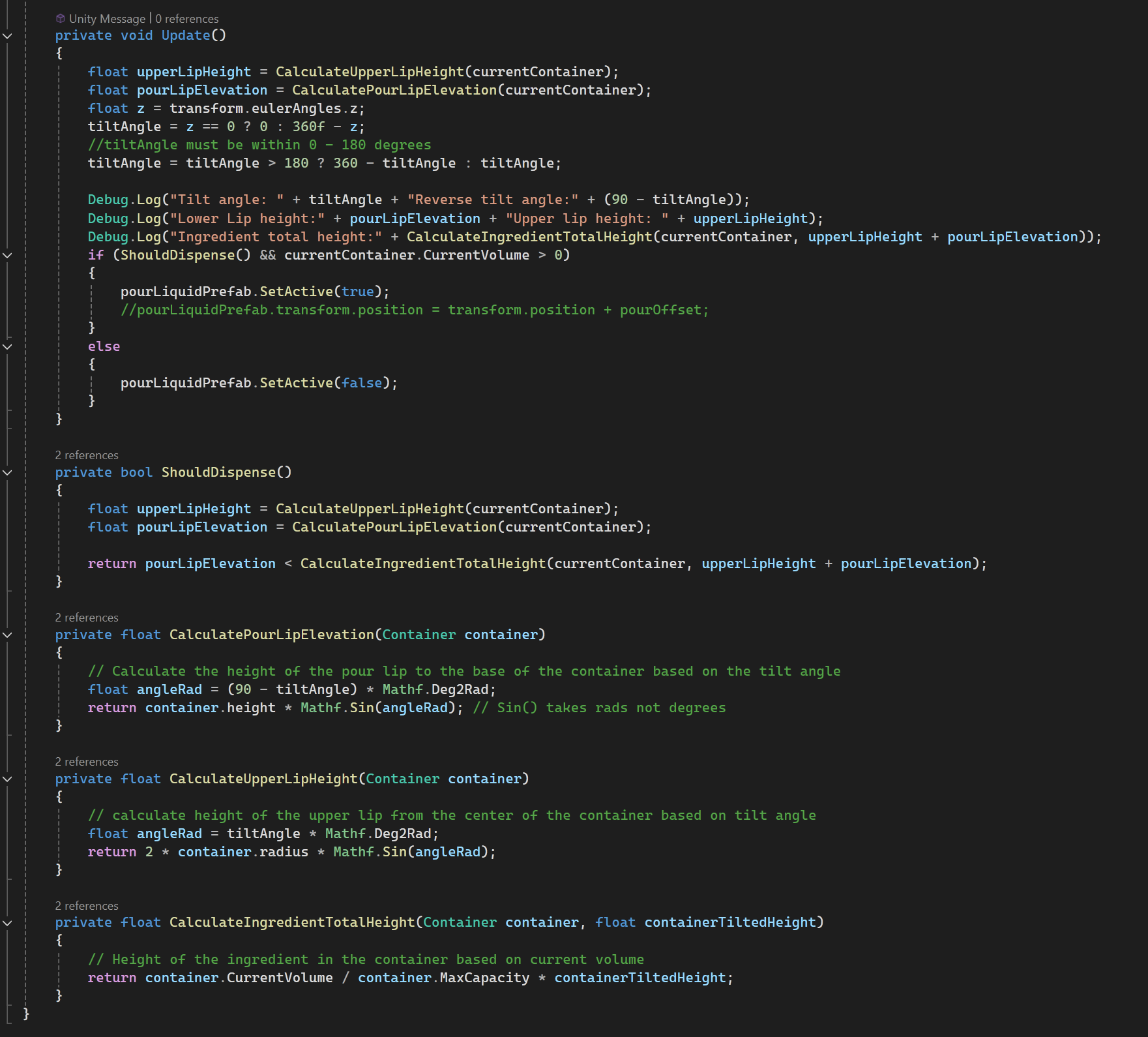1148x1037 pixels.
Task: Open the 2 references link above CalculatePourLipElevation
Action: coord(87,618)
